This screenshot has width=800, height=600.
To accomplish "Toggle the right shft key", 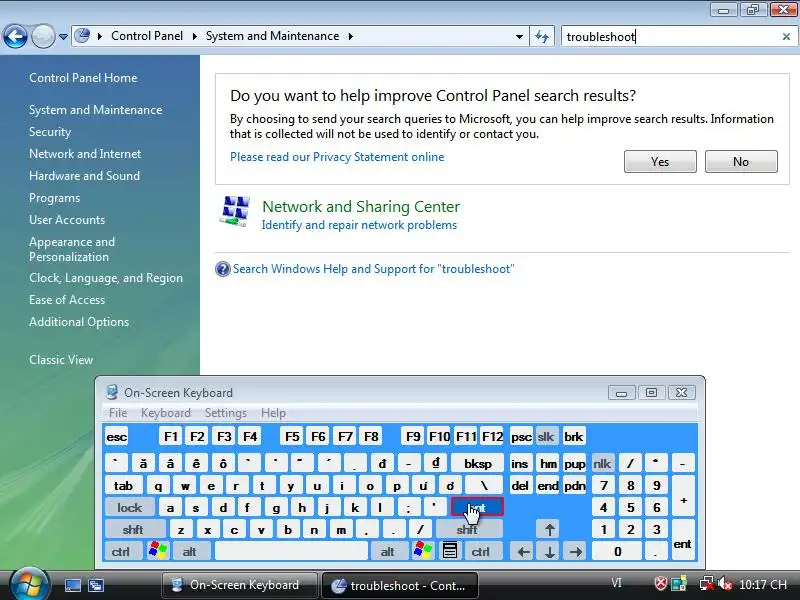I will [x=467, y=530].
